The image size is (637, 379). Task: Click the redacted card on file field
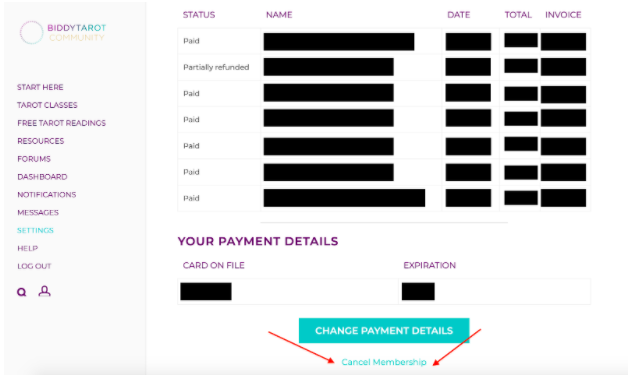coord(206,291)
